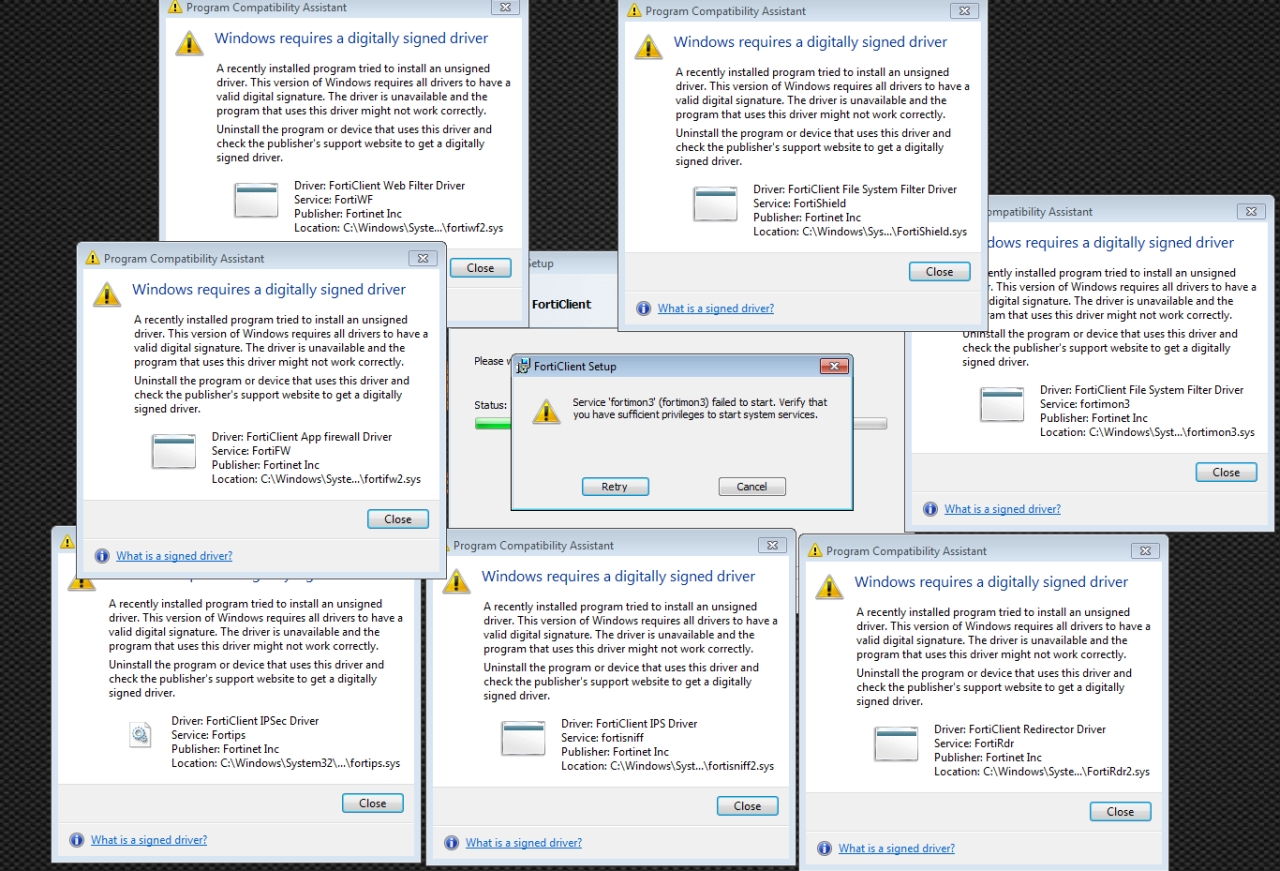
Task: Click the FortiRdr2.sys location path text
Action: (x=1042, y=772)
